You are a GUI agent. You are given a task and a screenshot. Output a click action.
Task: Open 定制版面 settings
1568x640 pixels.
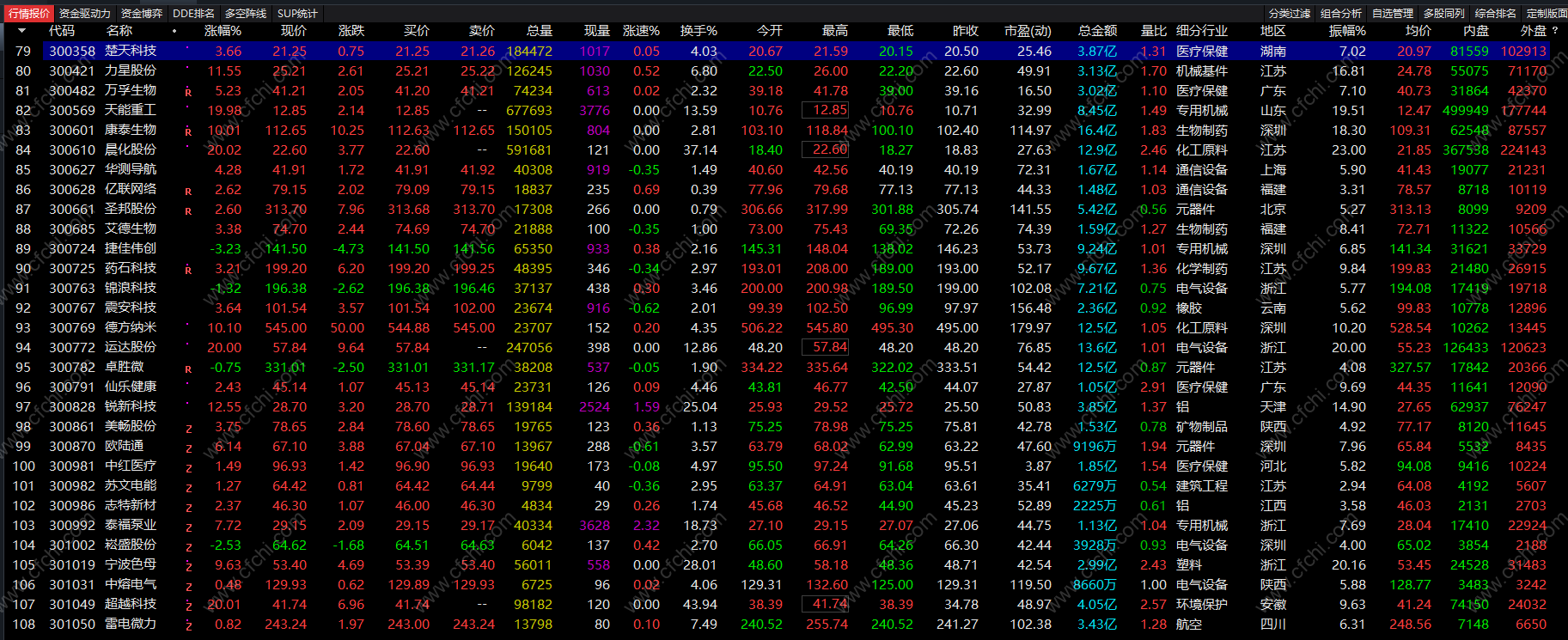1547,14
